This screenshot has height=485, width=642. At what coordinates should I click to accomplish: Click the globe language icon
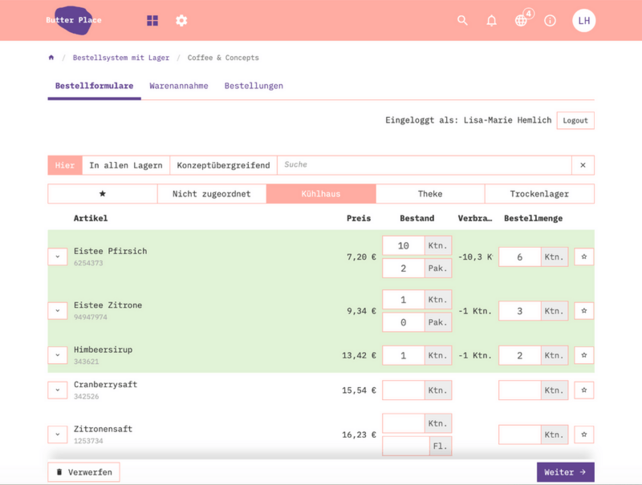point(521,20)
